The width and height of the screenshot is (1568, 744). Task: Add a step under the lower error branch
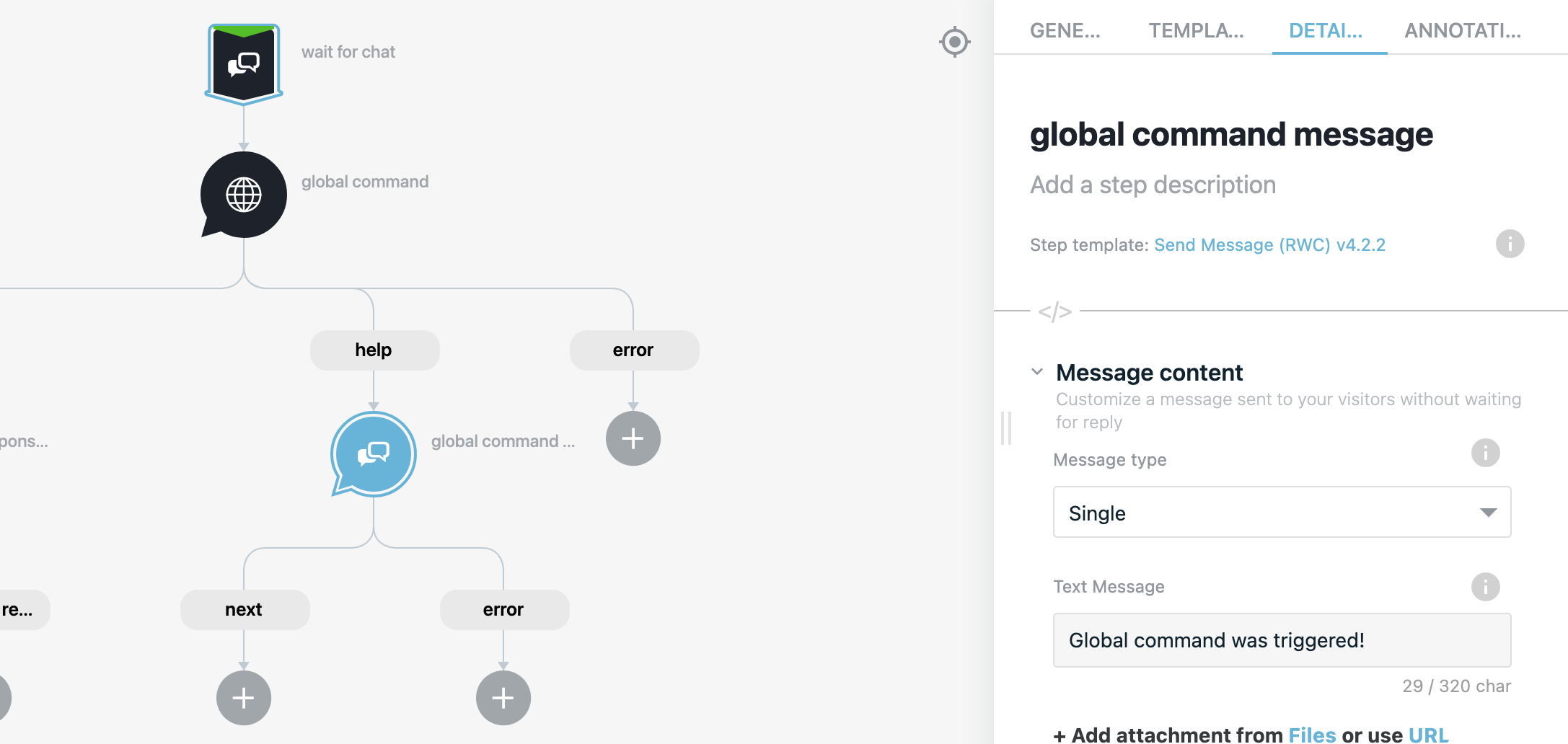503,698
